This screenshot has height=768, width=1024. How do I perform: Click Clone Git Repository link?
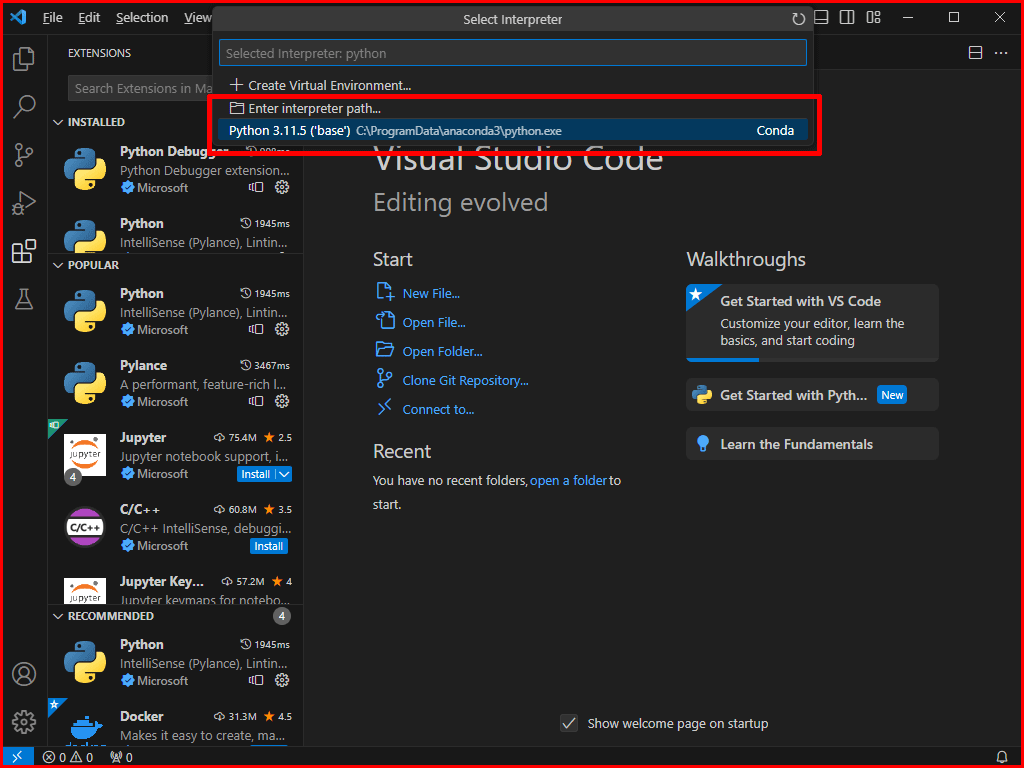click(466, 381)
